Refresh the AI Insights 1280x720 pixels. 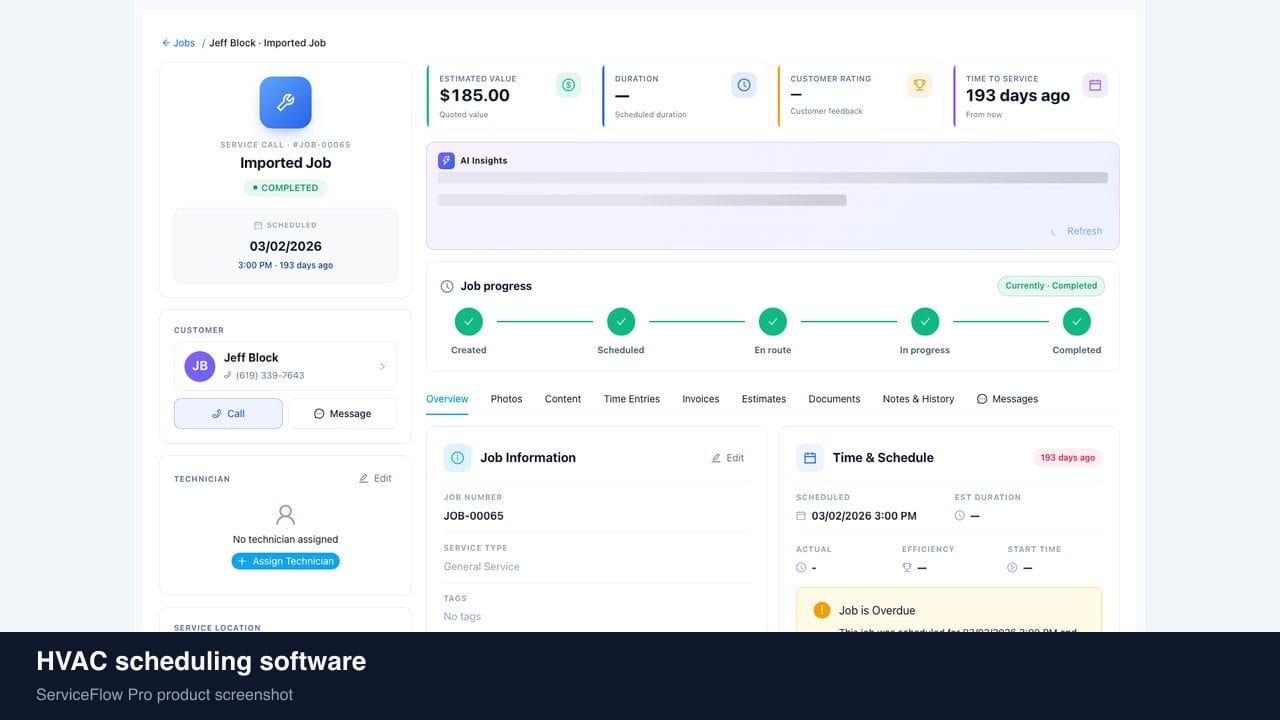(1076, 231)
